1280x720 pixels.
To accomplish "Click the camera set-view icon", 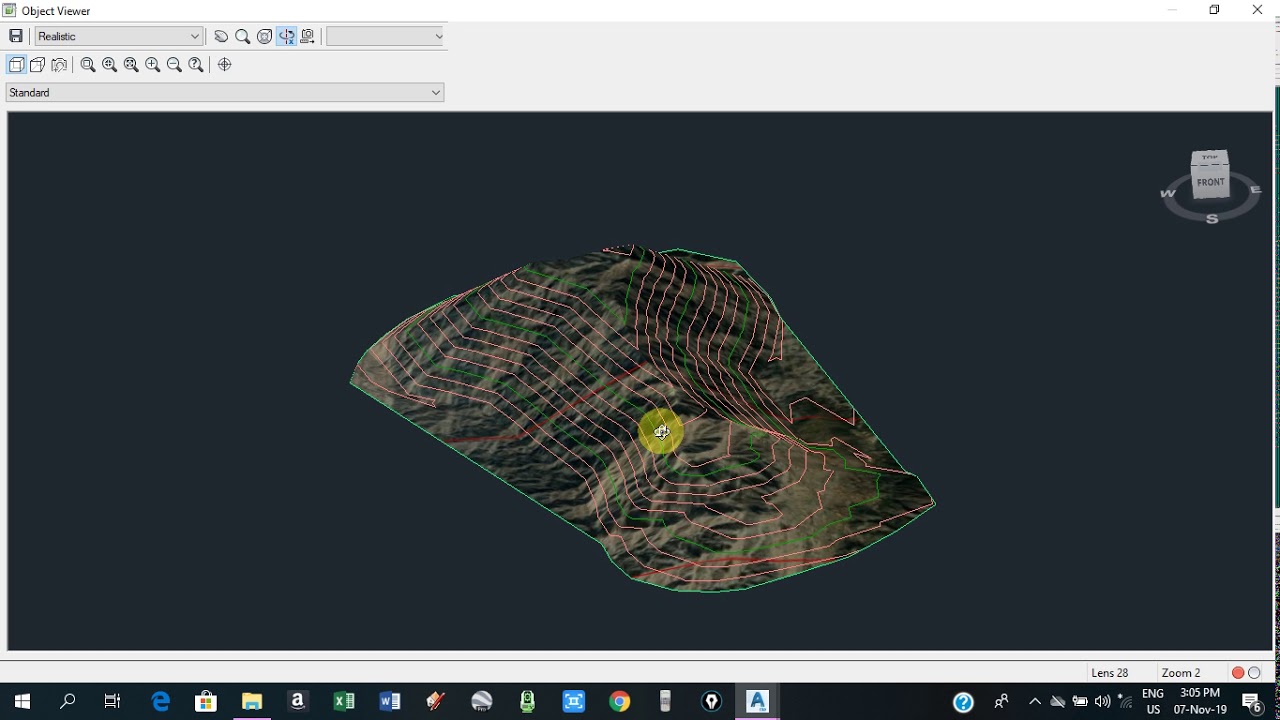I will tap(308, 36).
